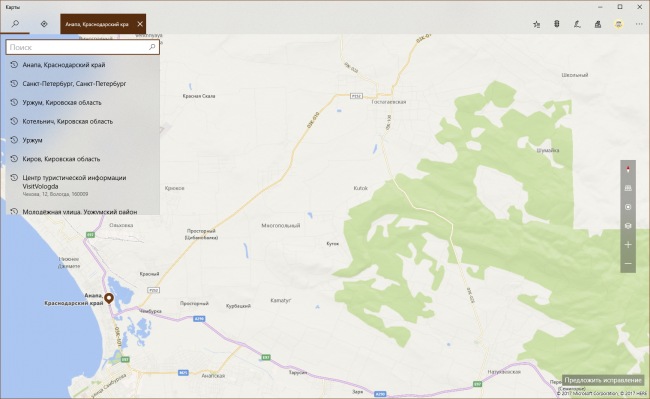Screen dimensions: 650x399
Task: Reset map rotation with compass button
Action: [628, 169]
